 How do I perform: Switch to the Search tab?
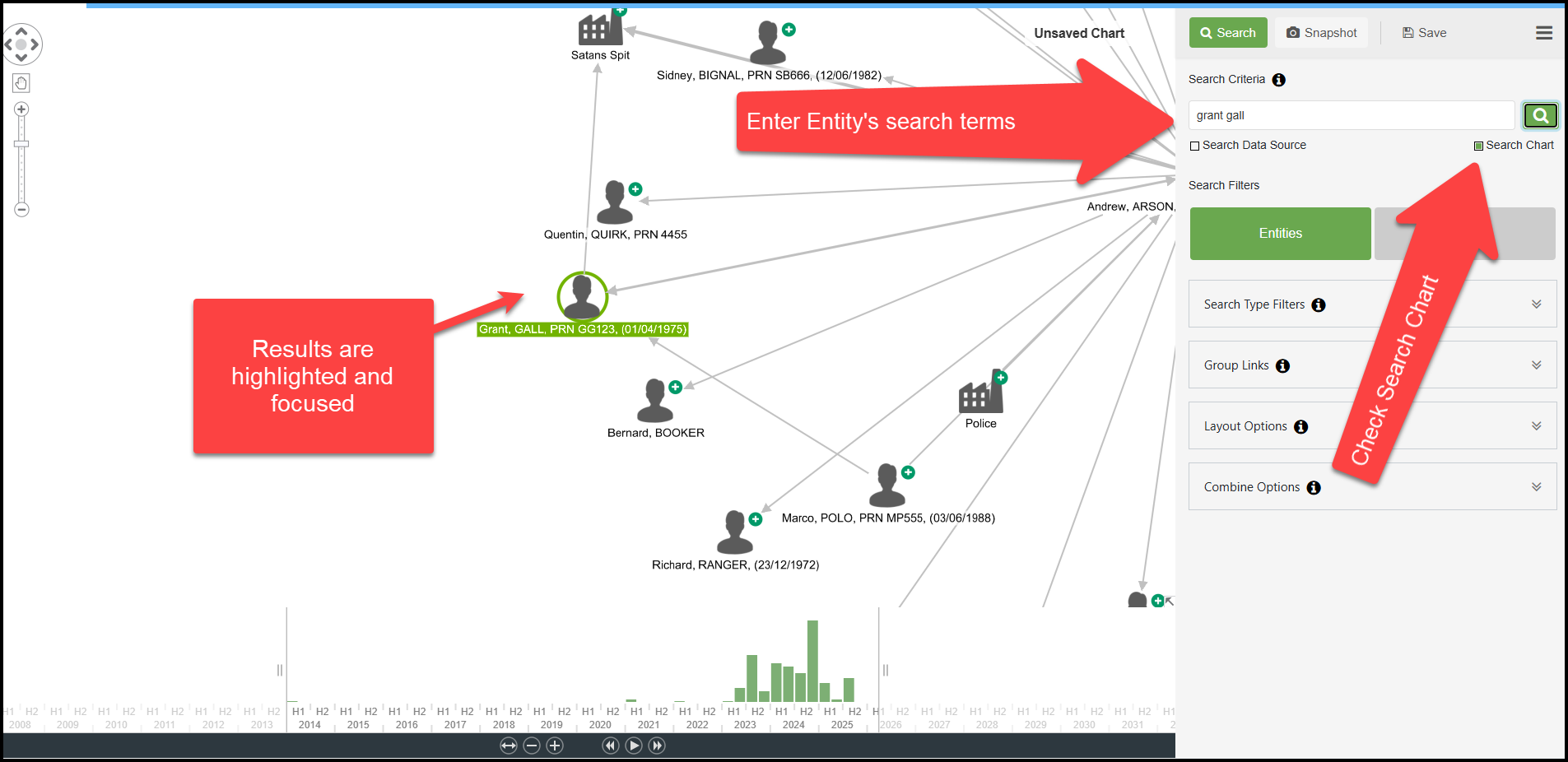(x=1227, y=33)
